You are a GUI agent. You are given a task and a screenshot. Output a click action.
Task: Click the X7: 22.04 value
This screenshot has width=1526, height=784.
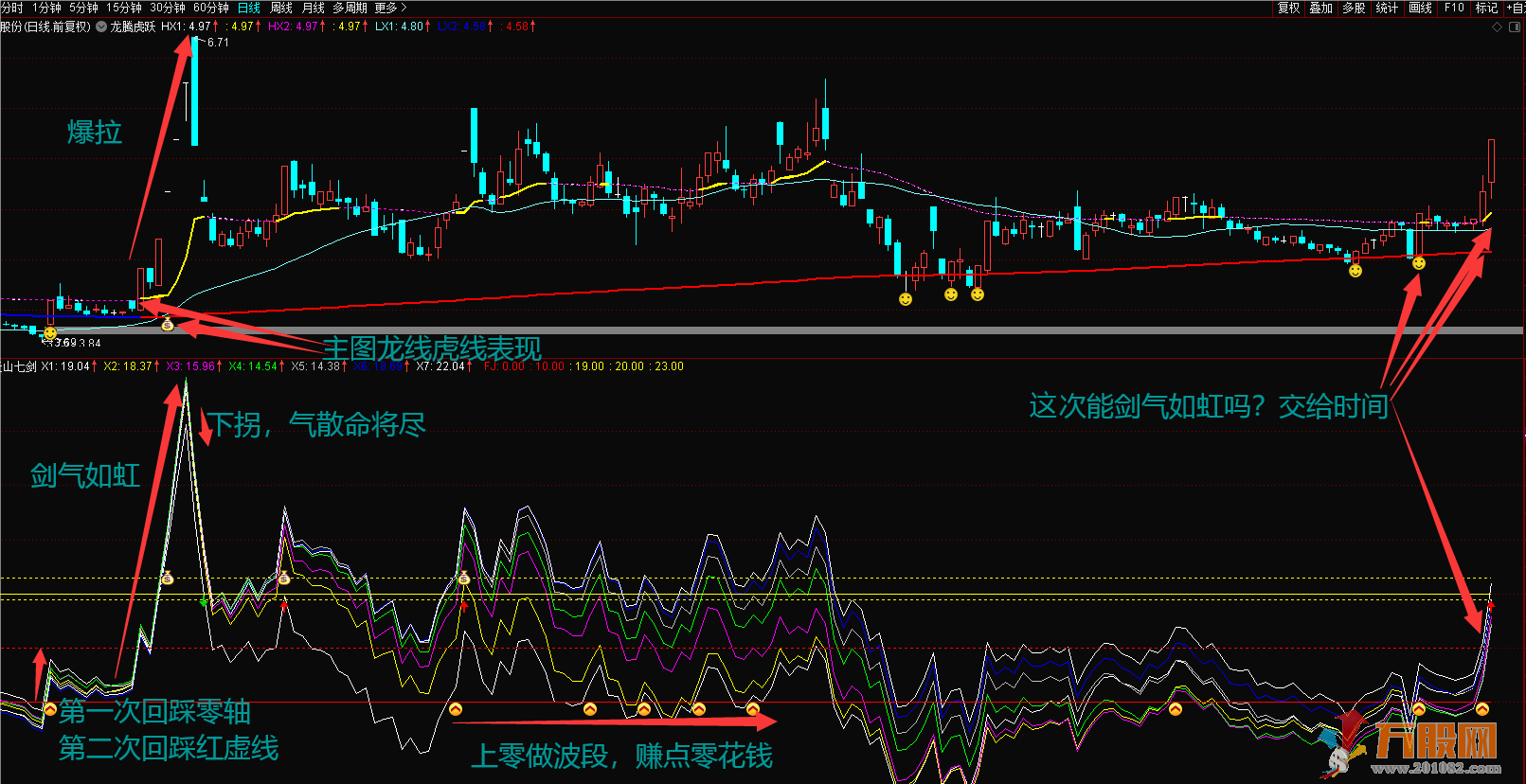441,366
